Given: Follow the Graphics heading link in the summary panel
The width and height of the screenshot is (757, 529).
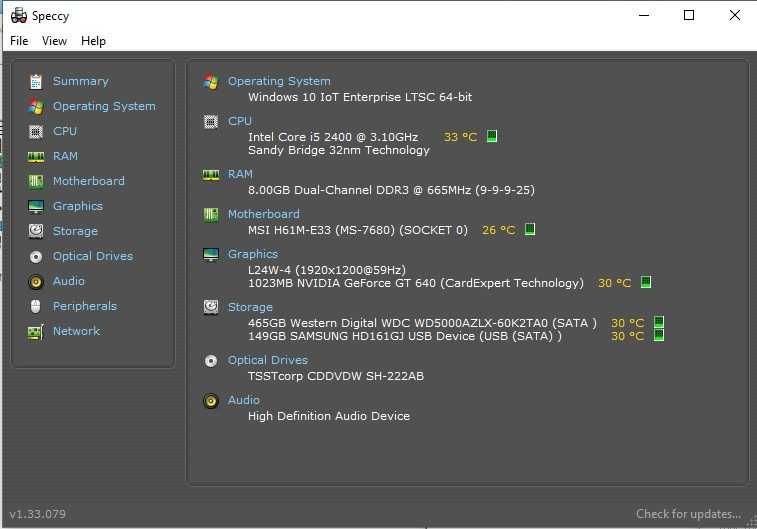Looking at the screenshot, I should click(252, 254).
